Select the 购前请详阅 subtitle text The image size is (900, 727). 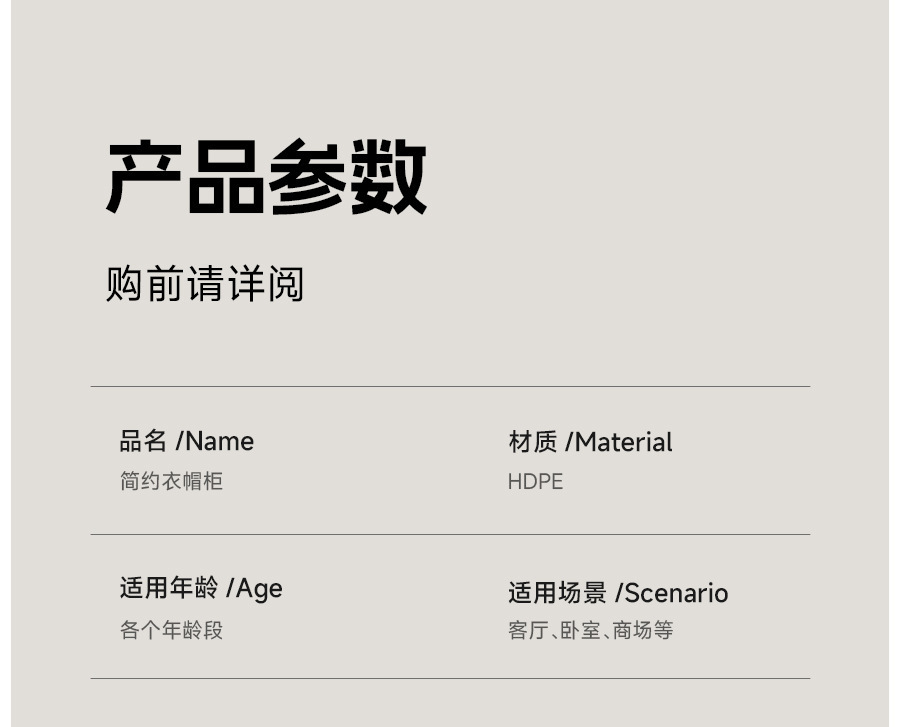[x=205, y=284]
